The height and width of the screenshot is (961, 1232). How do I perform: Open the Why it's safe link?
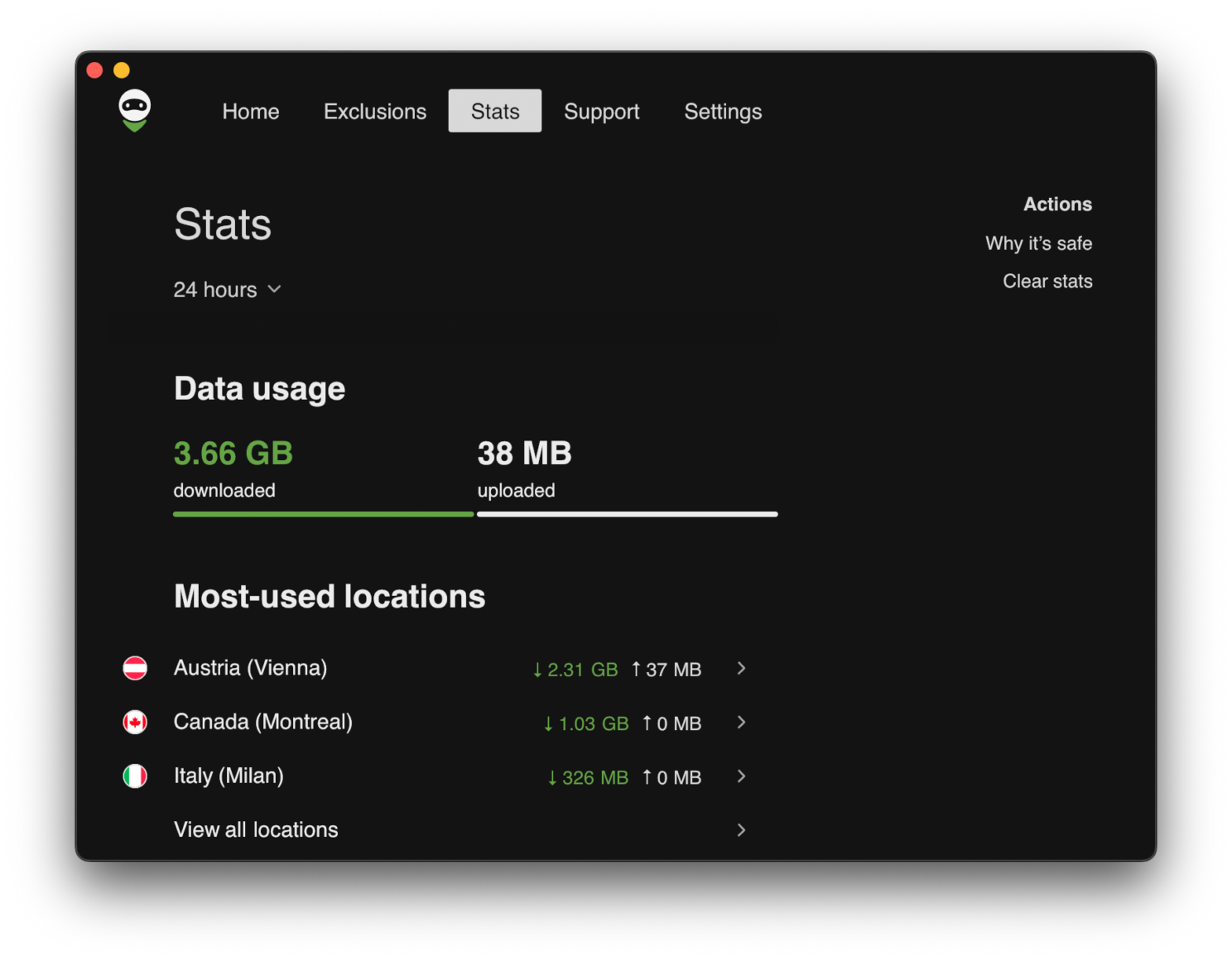1038,243
